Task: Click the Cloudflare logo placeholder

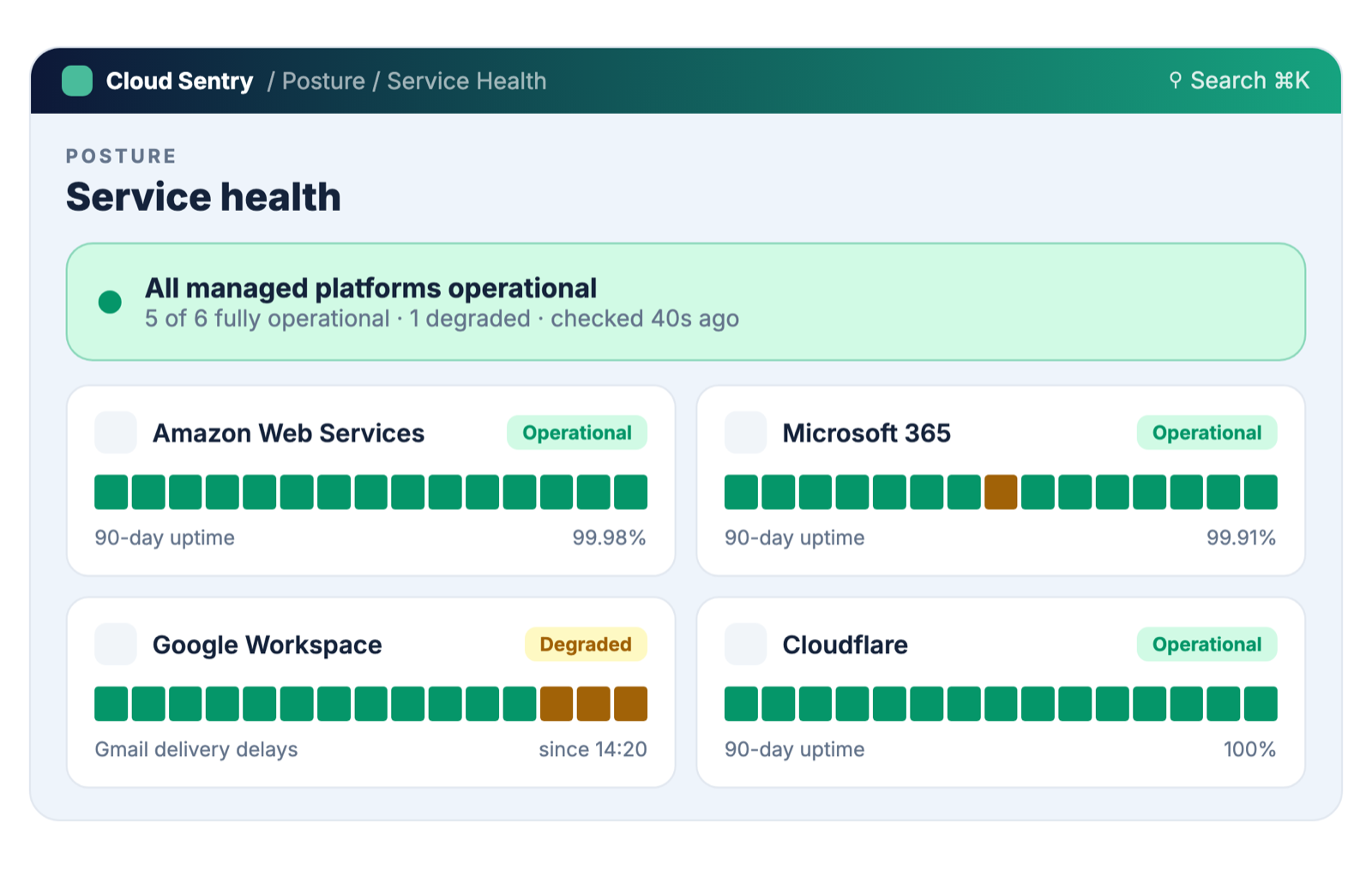Action: [x=746, y=645]
